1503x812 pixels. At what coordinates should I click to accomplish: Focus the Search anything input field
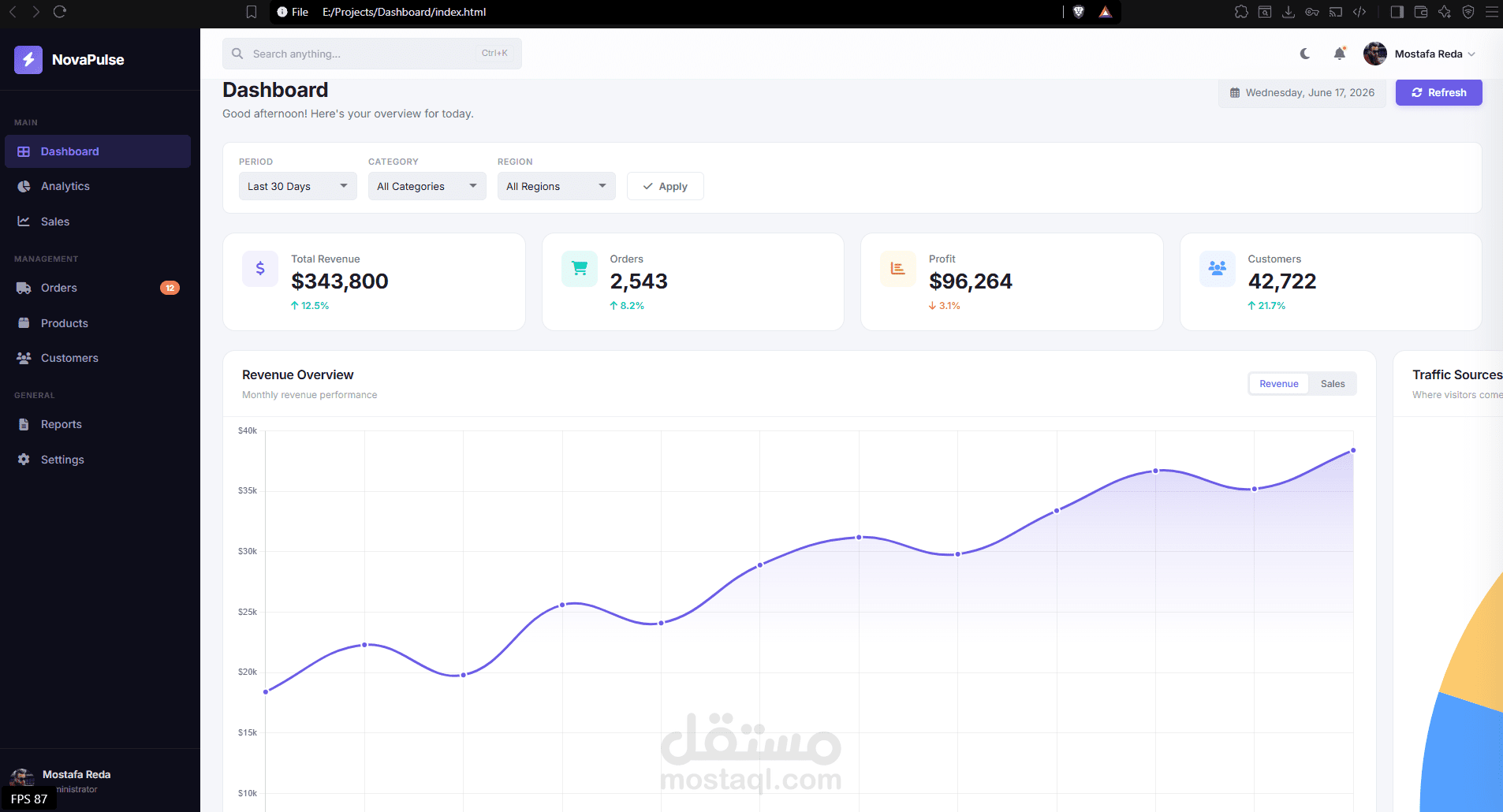372,54
